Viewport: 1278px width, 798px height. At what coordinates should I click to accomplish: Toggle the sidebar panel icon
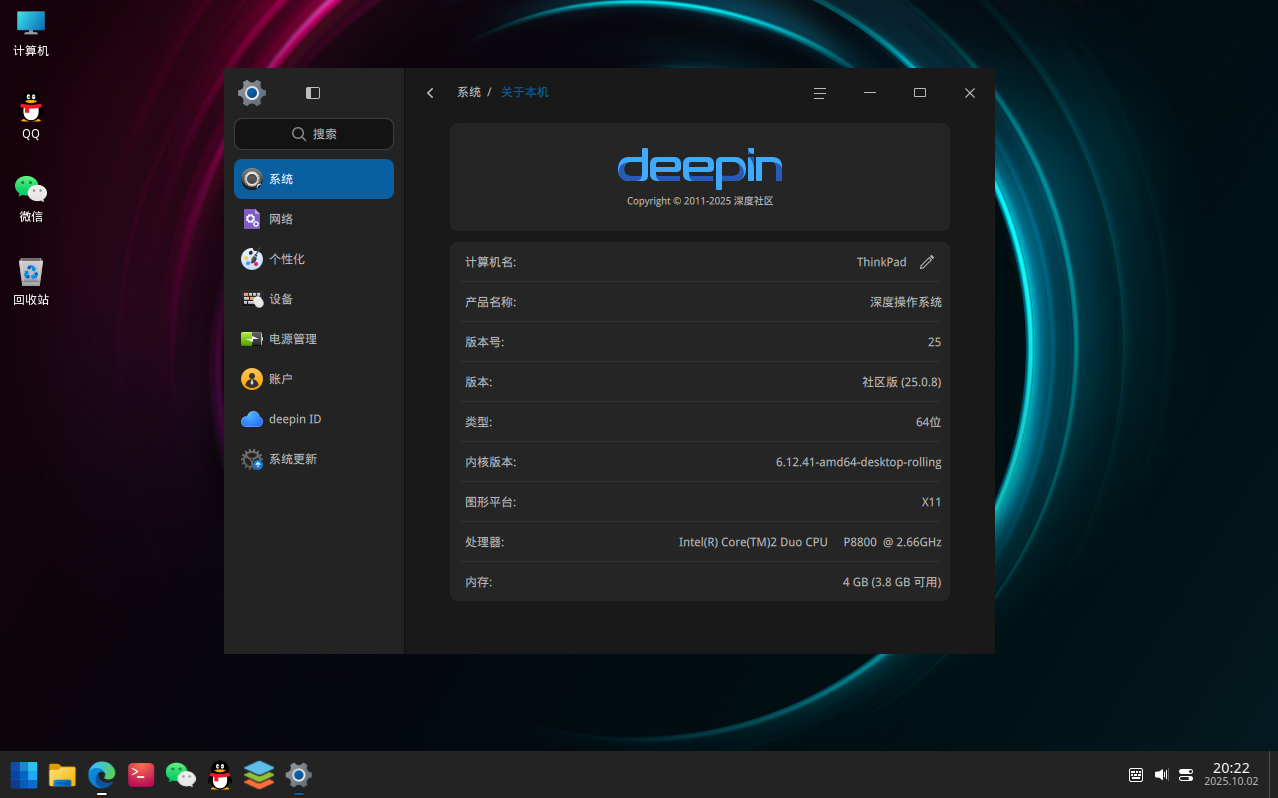[313, 93]
